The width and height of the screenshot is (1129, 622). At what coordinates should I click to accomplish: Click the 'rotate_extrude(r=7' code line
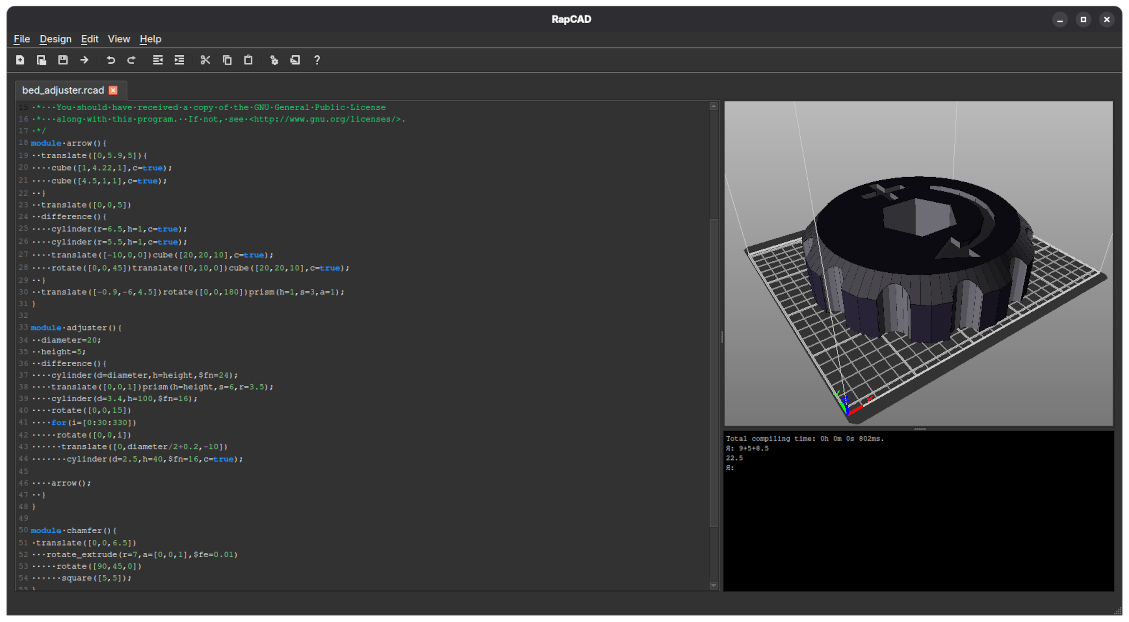point(142,555)
